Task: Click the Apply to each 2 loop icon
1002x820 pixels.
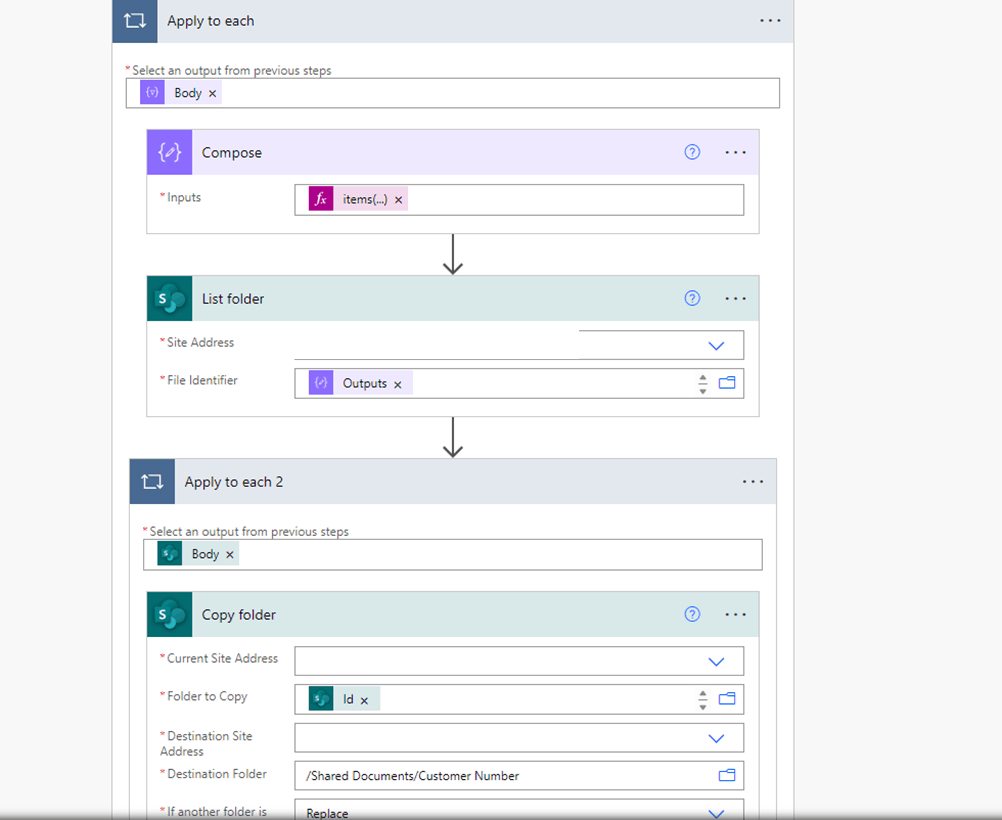Action: tap(152, 481)
